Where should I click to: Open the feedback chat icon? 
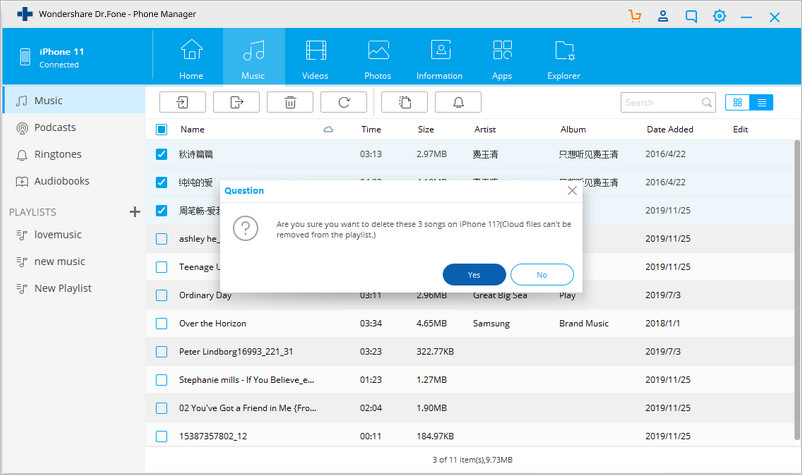coord(691,16)
